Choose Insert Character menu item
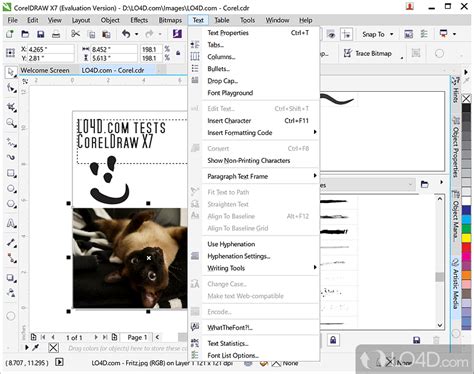 point(260,121)
